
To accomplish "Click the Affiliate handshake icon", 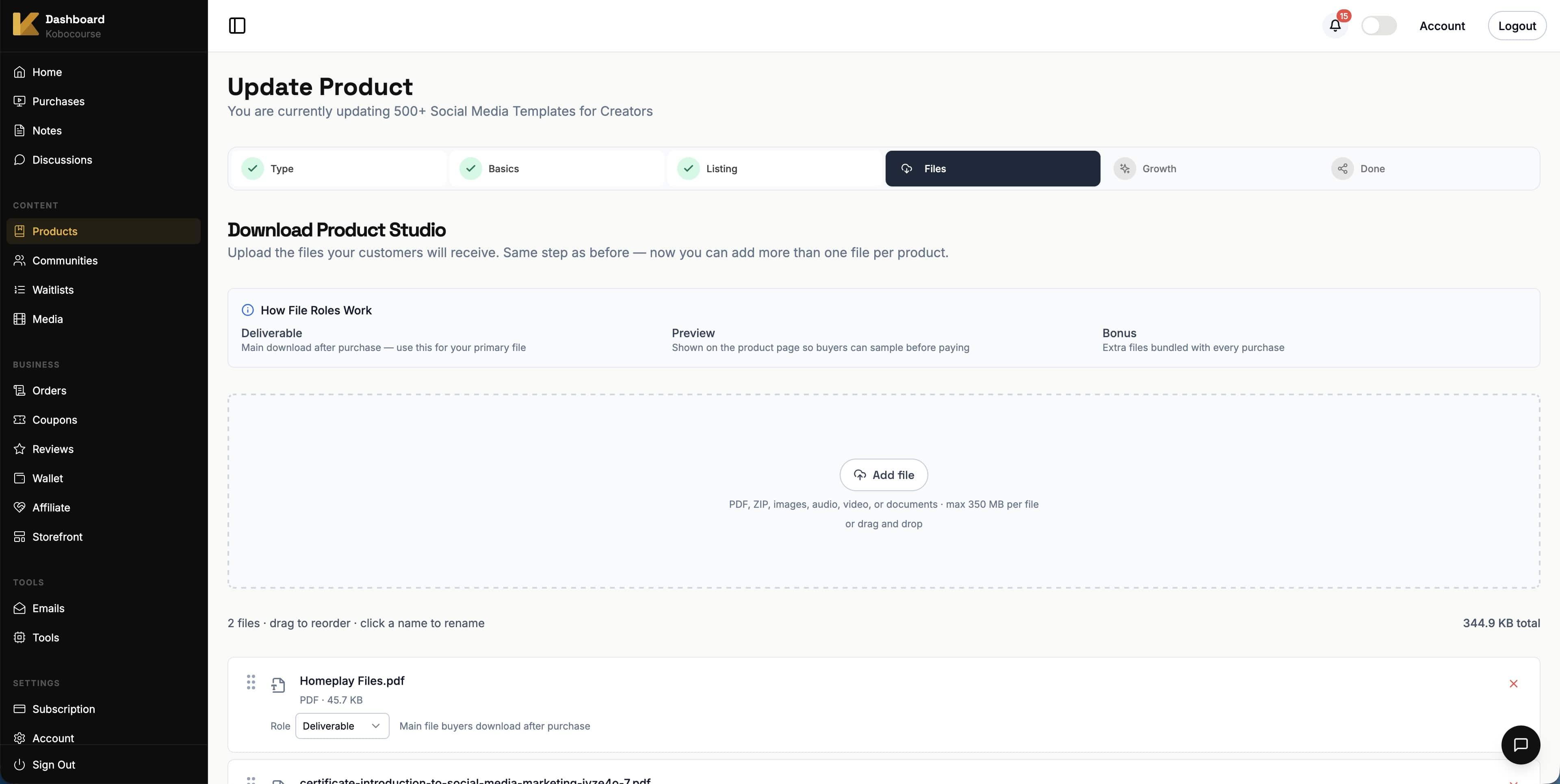I will click(19, 507).
